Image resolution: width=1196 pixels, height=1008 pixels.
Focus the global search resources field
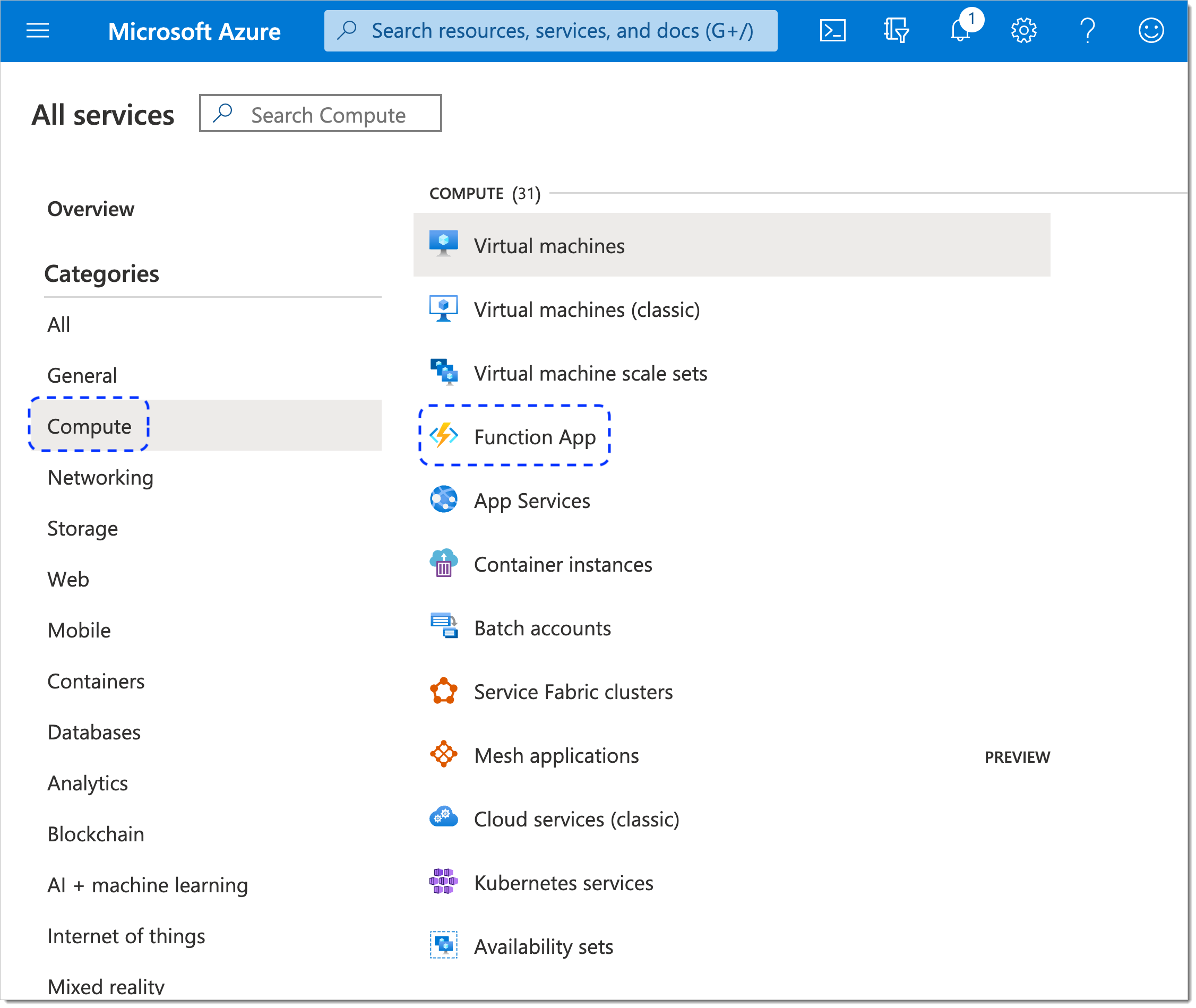[551, 31]
